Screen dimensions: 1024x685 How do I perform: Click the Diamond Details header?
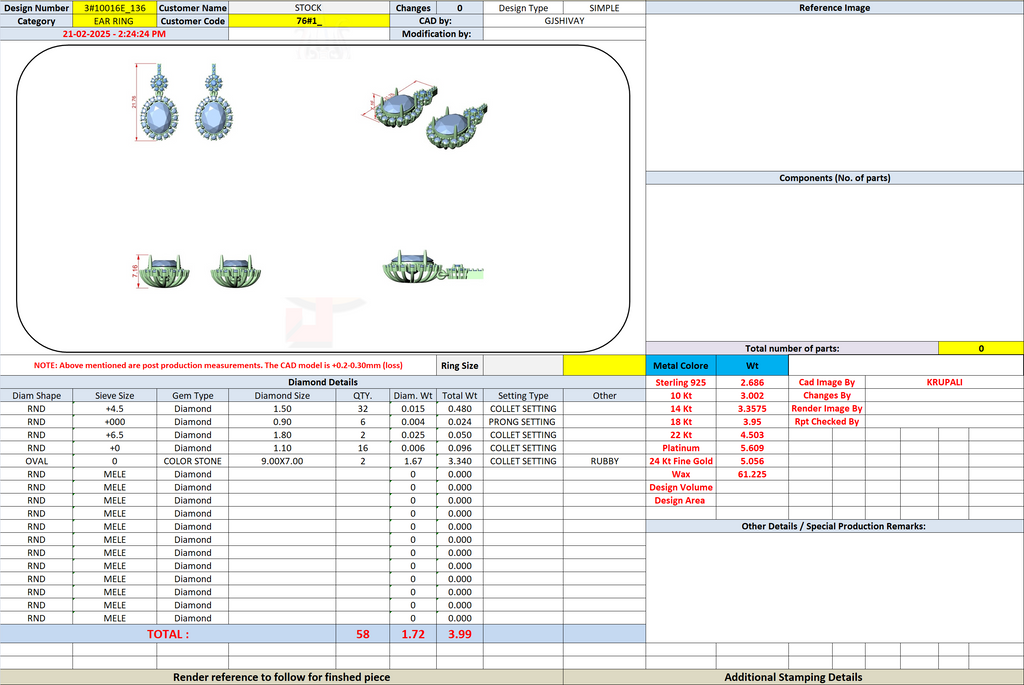click(x=323, y=382)
